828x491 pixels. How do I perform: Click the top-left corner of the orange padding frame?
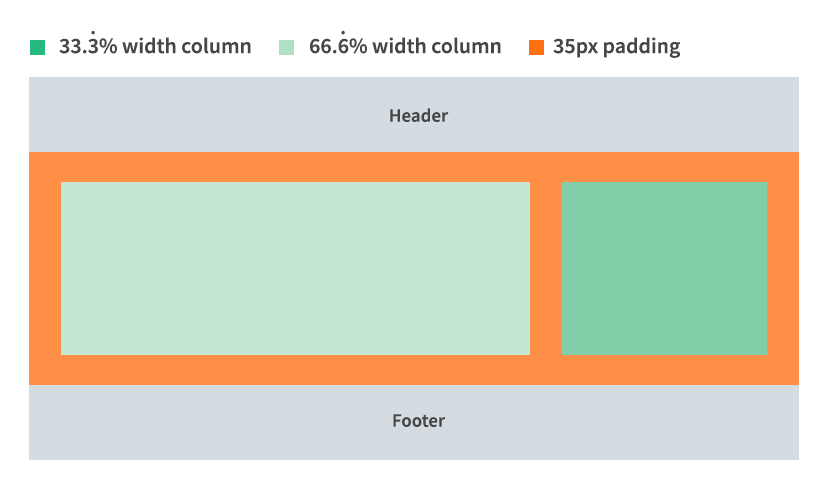point(33,156)
